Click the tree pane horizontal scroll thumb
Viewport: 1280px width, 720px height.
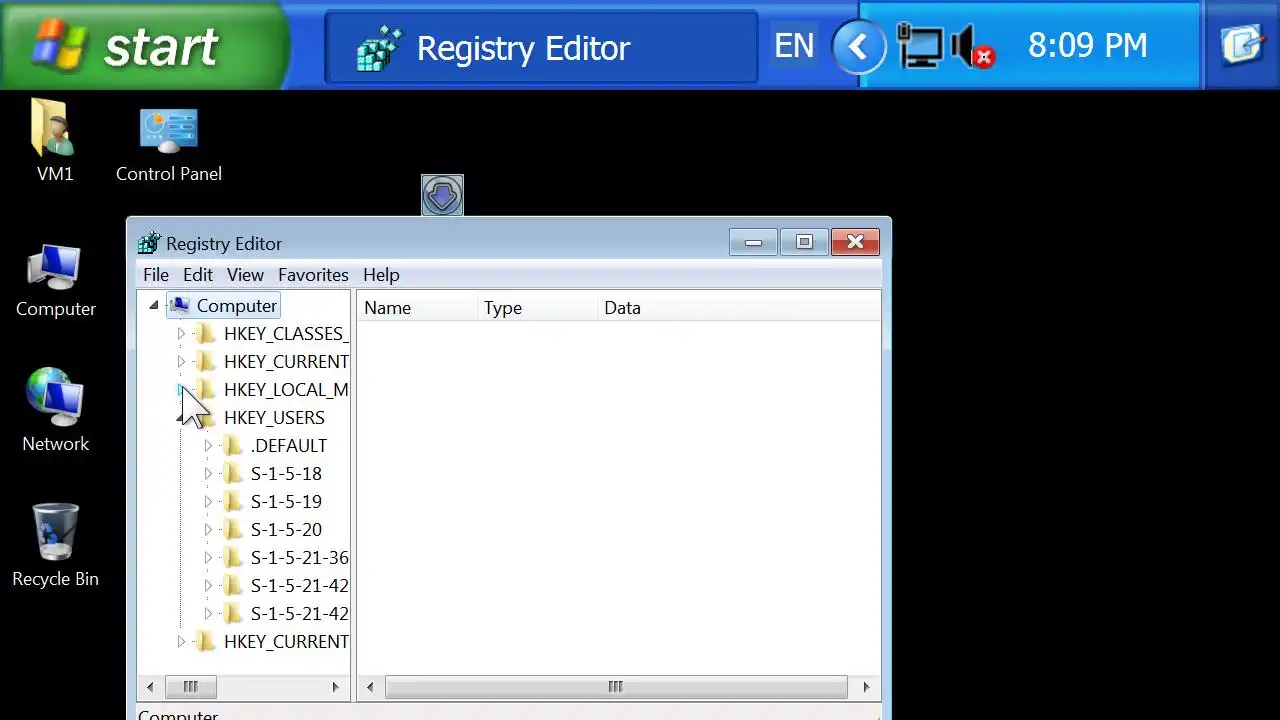tap(190, 687)
